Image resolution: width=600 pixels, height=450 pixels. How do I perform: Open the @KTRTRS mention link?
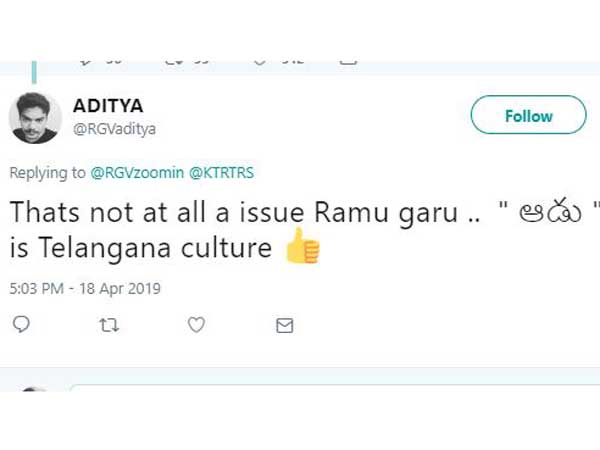point(221,173)
